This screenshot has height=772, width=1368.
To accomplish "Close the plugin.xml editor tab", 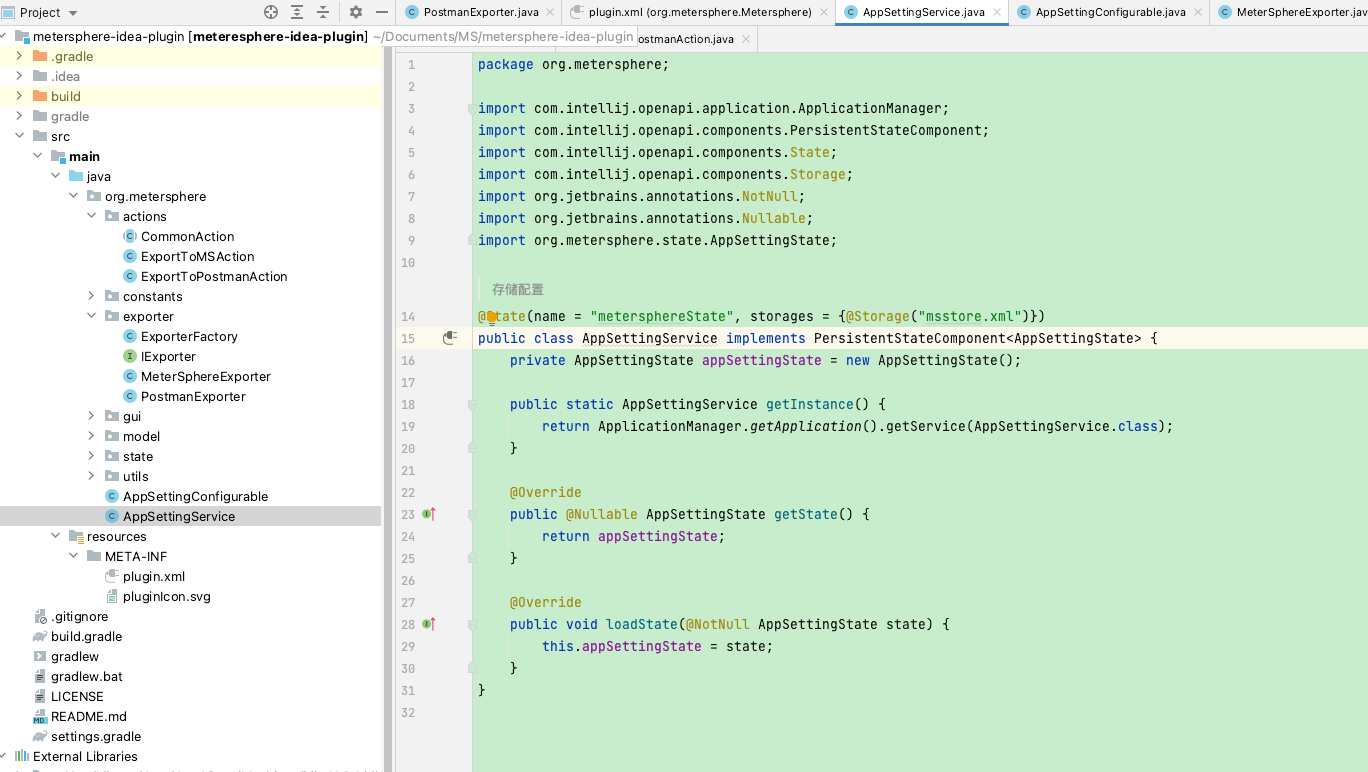I will 823,12.
